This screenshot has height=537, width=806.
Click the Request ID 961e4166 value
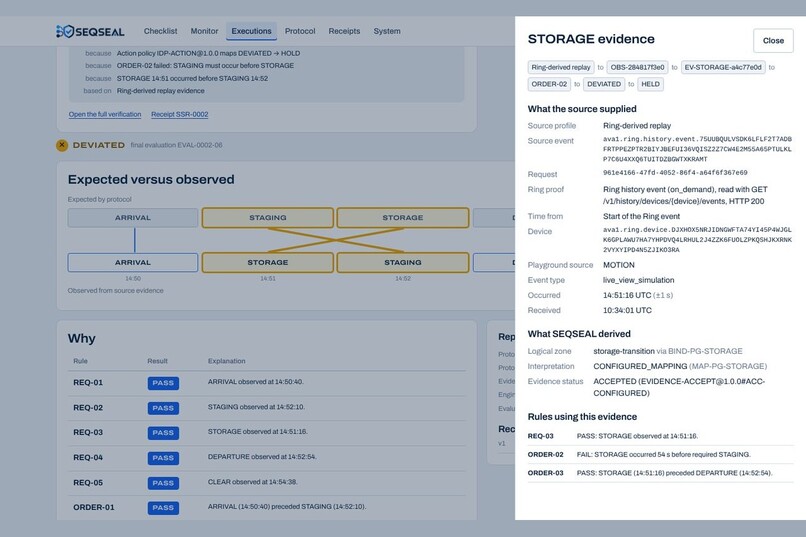[x=675, y=173]
